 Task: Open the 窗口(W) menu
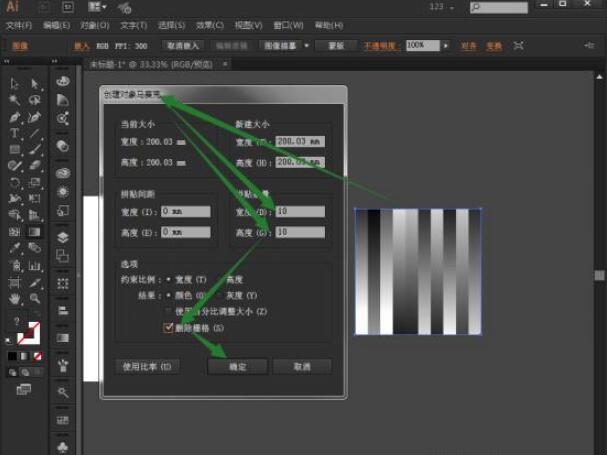tap(288, 26)
